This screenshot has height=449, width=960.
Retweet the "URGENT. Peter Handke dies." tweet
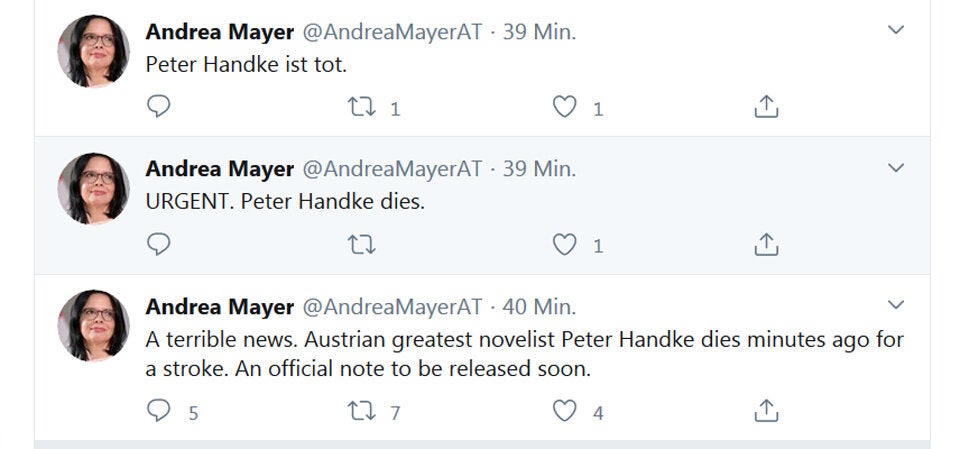click(358, 244)
